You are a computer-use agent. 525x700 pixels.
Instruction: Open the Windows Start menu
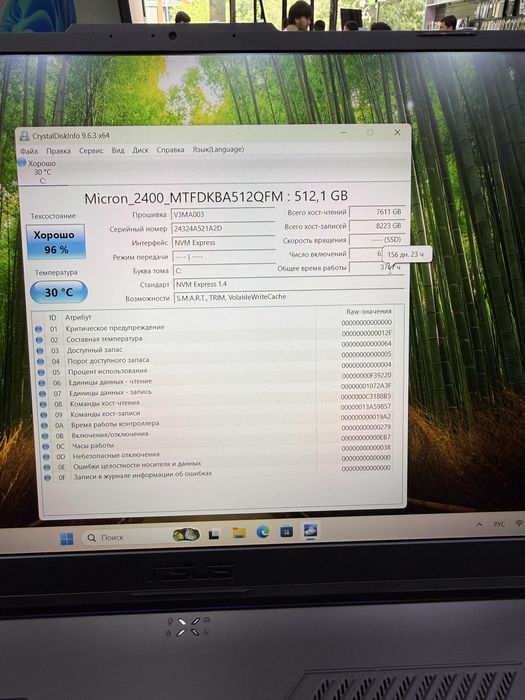[x=67, y=539]
